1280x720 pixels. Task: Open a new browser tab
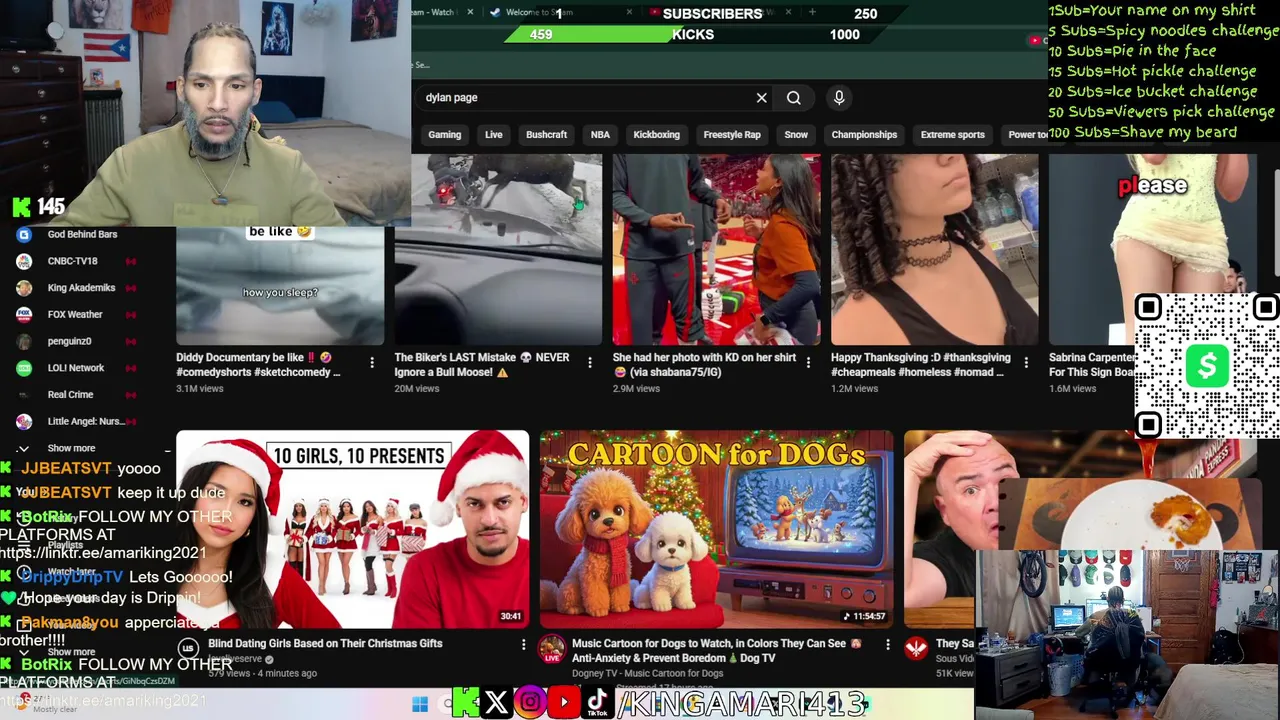(x=812, y=12)
